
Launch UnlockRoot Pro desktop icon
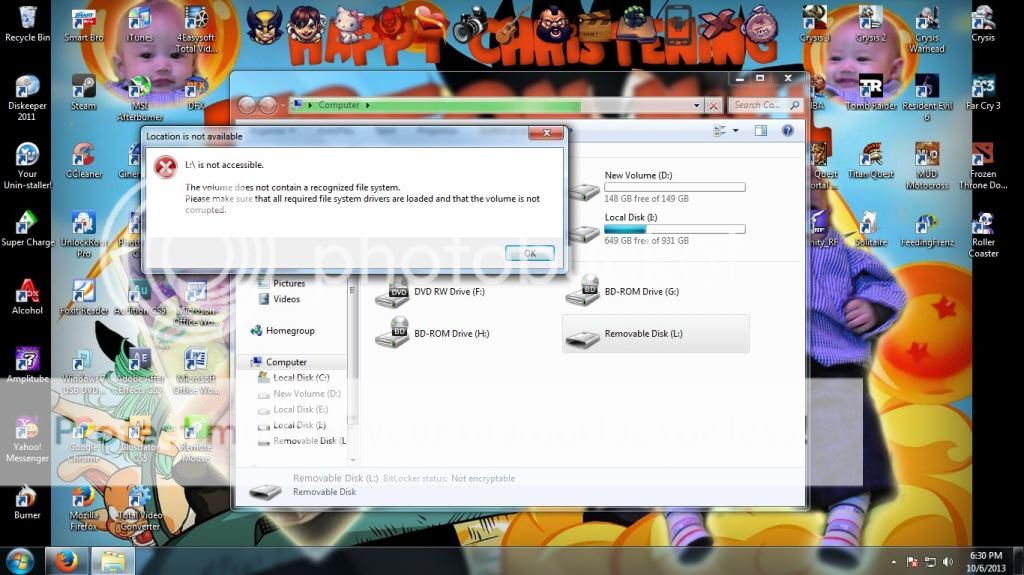coord(84,234)
